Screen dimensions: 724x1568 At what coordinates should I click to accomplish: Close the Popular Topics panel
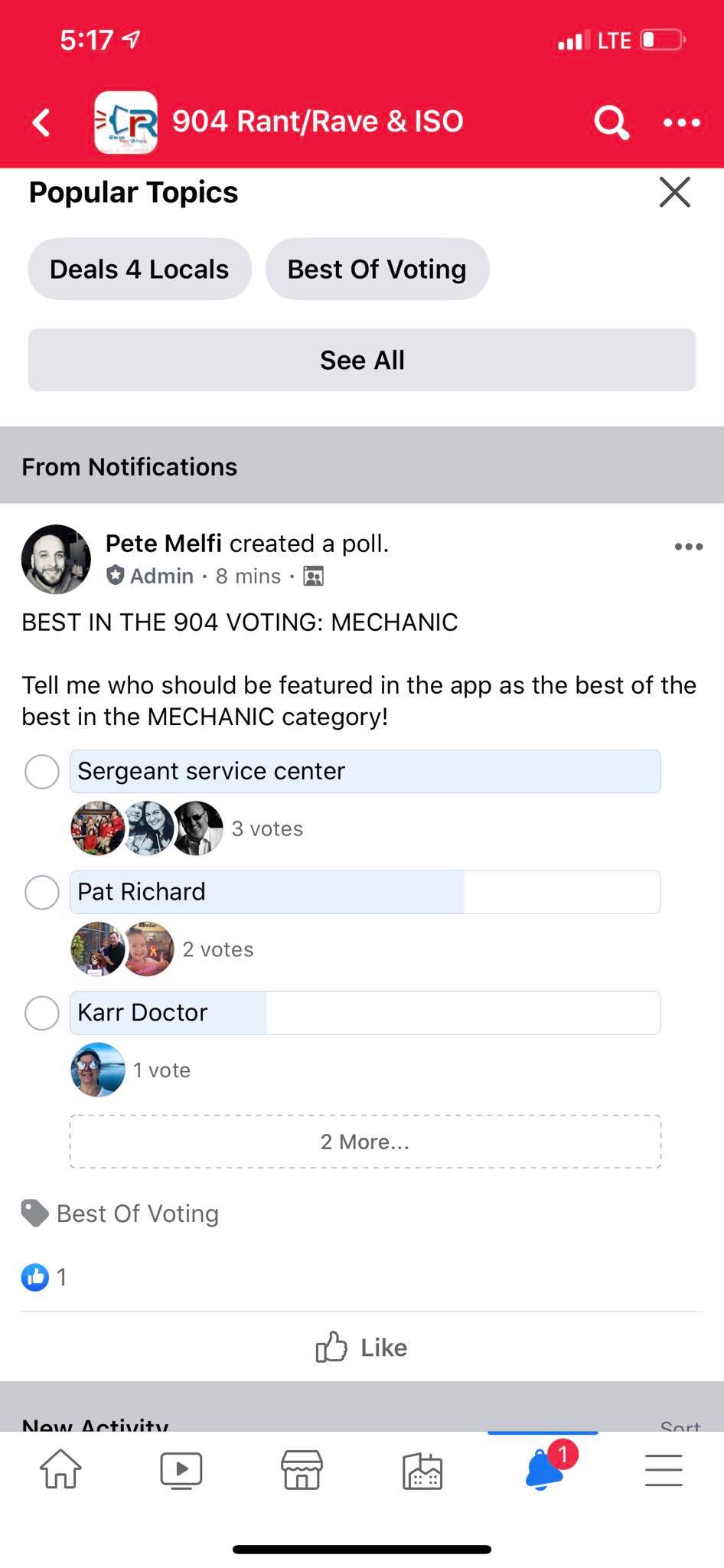[x=674, y=192]
